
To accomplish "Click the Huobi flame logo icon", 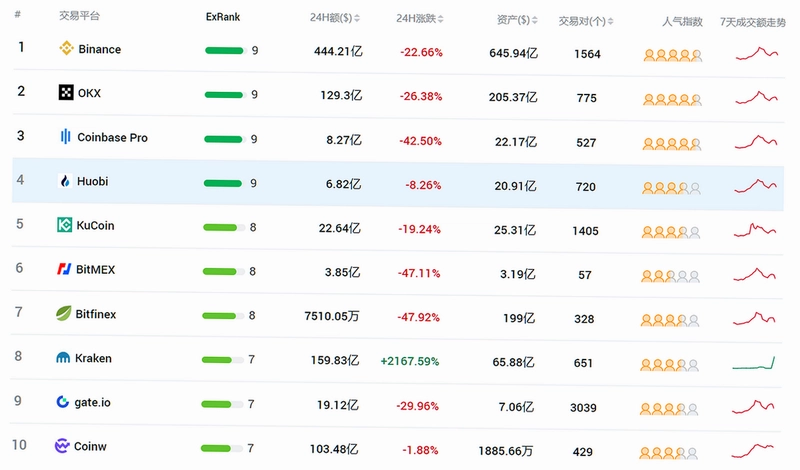I will click(65, 181).
